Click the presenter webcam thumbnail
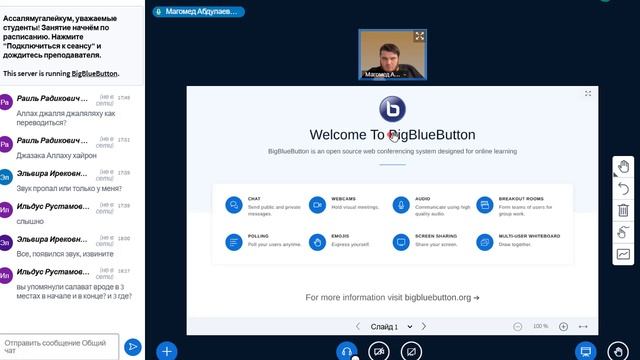640x360 pixels. (393, 54)
